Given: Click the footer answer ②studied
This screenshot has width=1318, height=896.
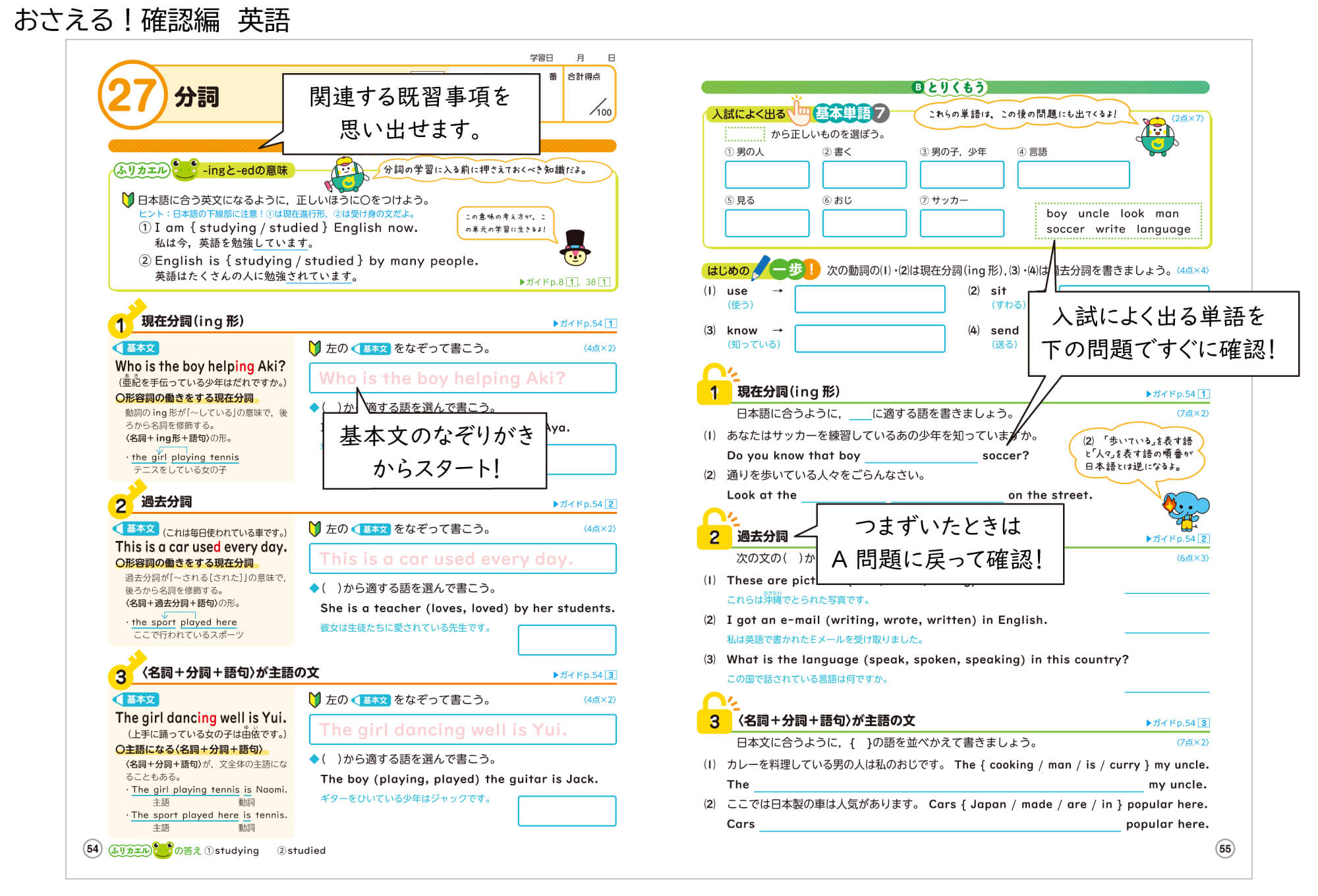Looking at the screenshot, I should (301, 851).
